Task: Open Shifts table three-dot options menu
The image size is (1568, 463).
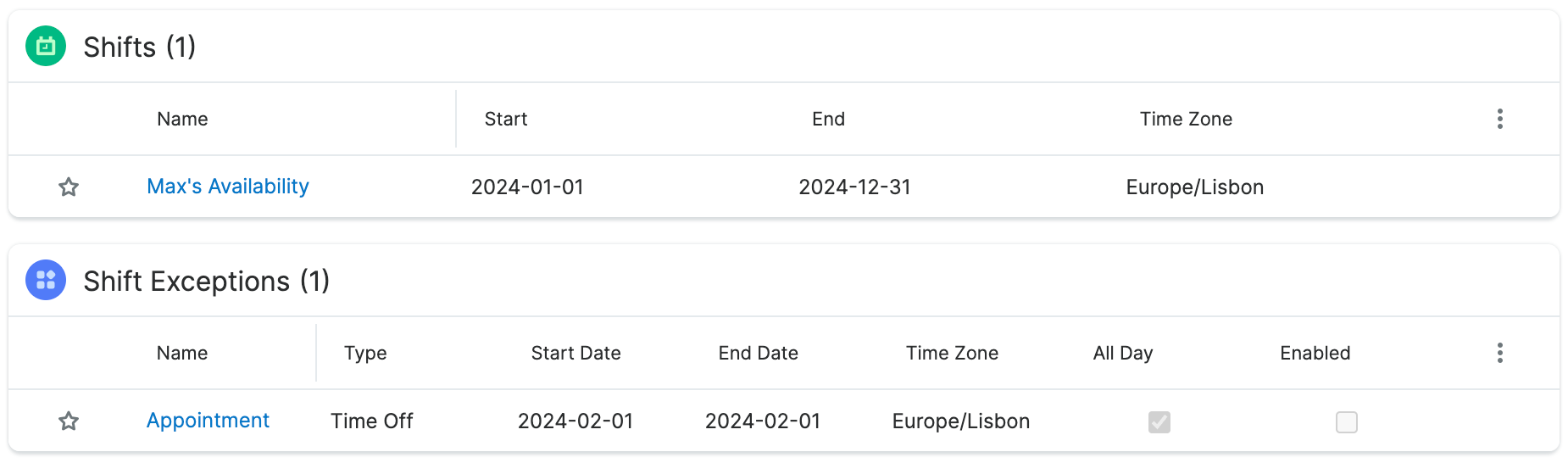Action: click(1499, 119)
